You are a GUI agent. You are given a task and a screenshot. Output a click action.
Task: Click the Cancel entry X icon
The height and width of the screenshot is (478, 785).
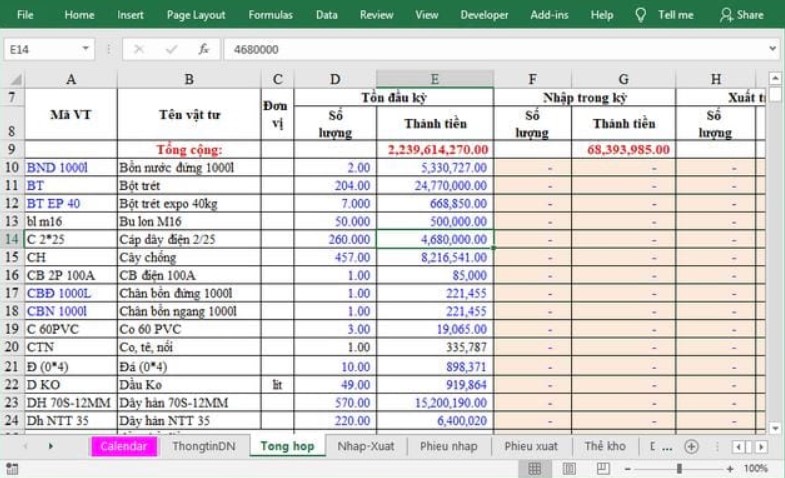[x=139, y=49]
